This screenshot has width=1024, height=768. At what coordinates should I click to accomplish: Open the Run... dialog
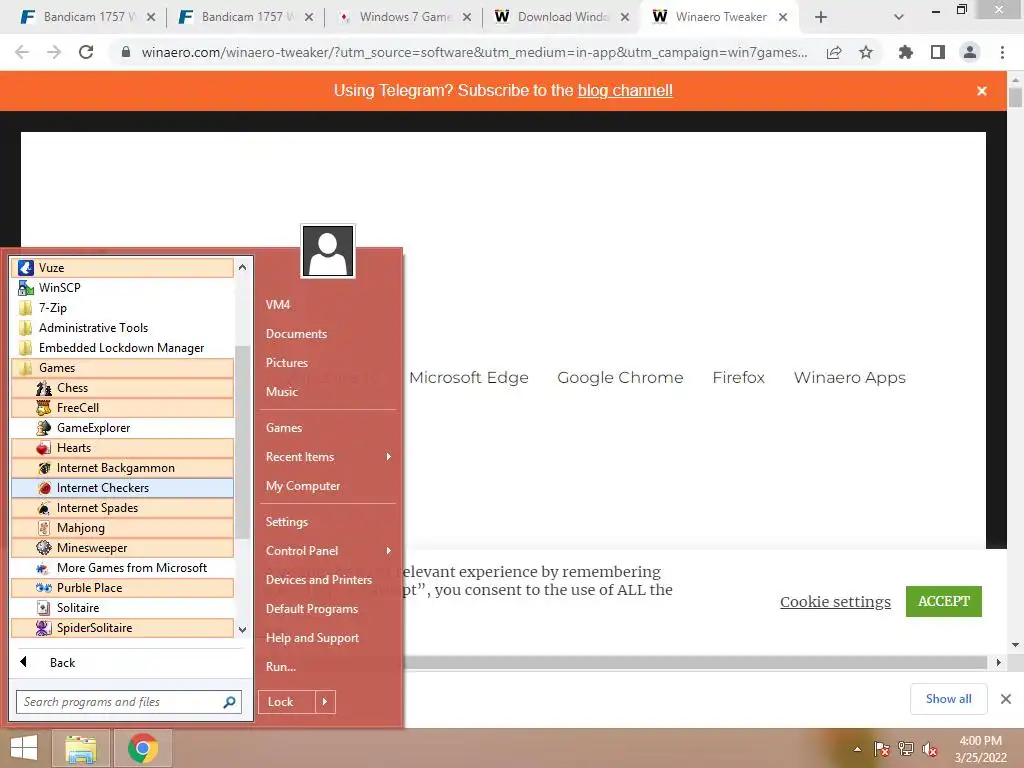tap(280, 667)
